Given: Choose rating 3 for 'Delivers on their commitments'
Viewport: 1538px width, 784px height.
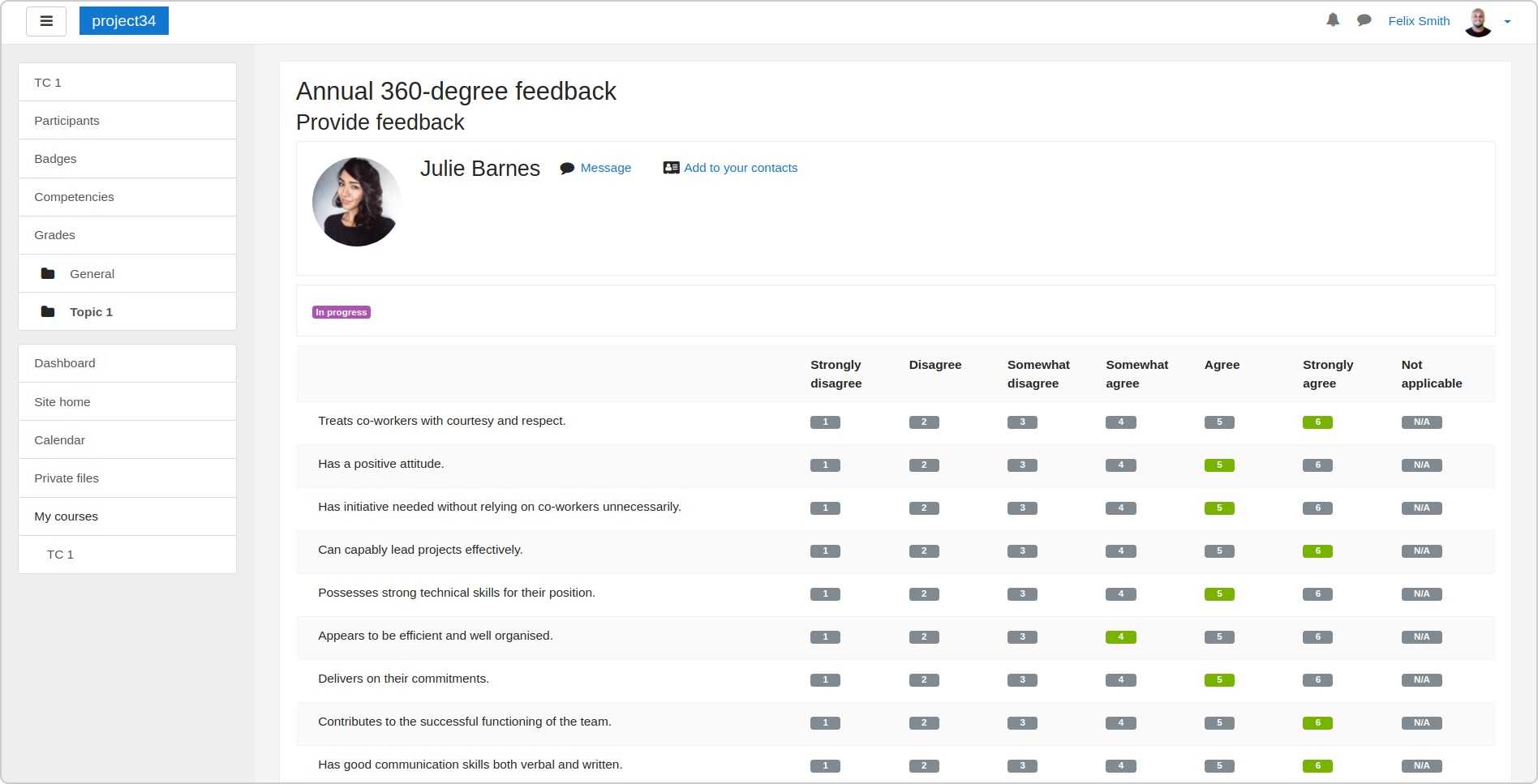Looking at the screenshot, I should 1022,680.
